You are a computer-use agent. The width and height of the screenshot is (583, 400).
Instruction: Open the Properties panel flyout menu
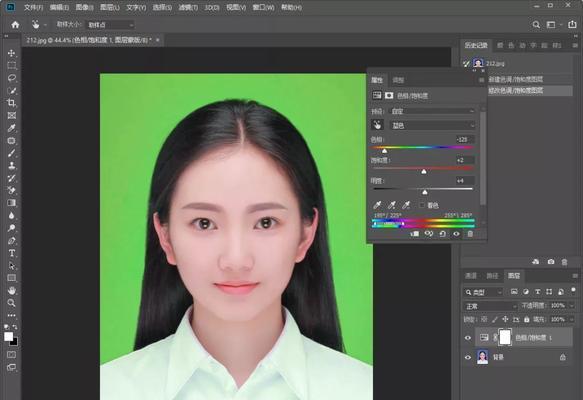[481, 80]
